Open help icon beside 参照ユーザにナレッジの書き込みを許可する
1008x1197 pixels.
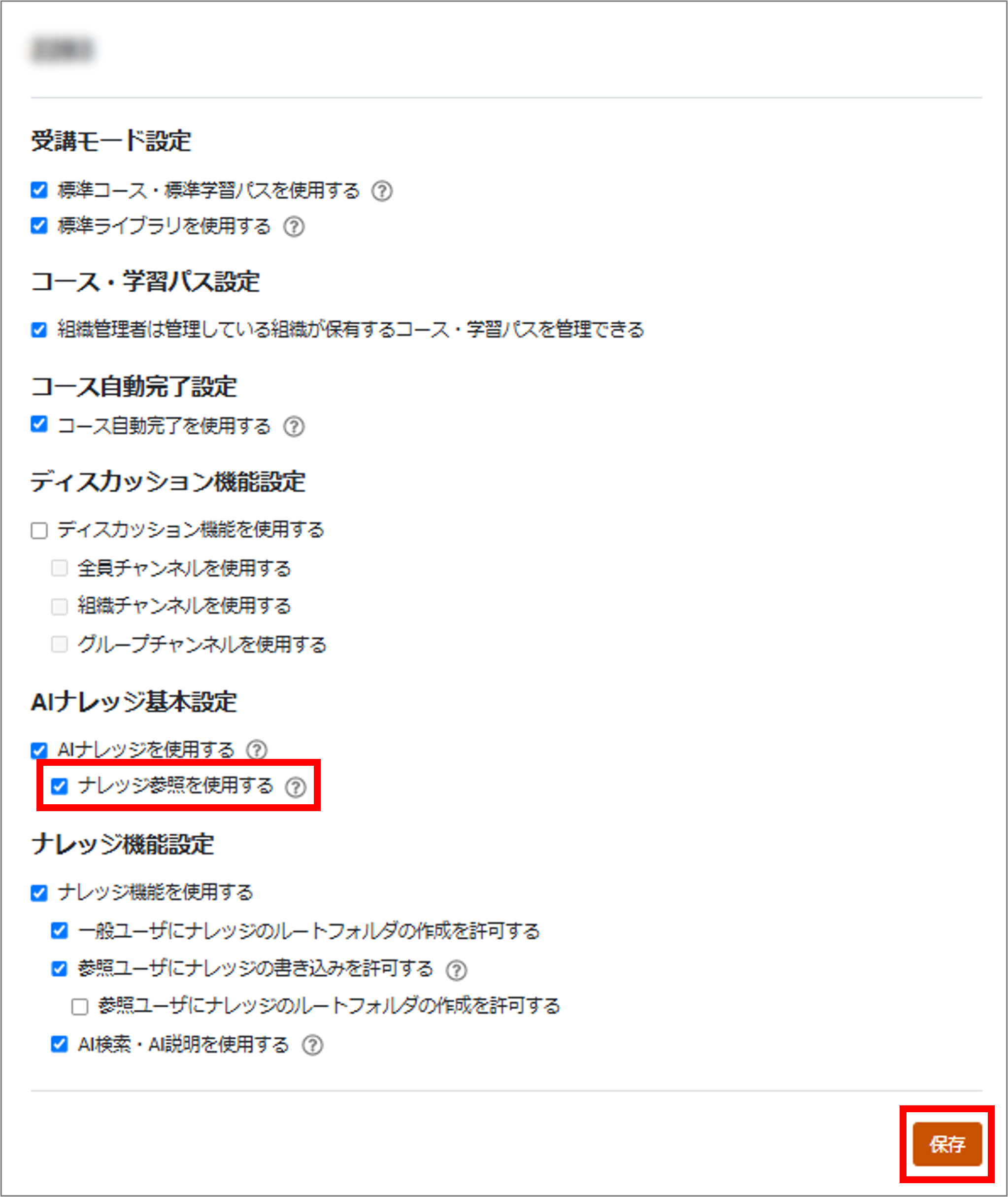tap(456, 970)
